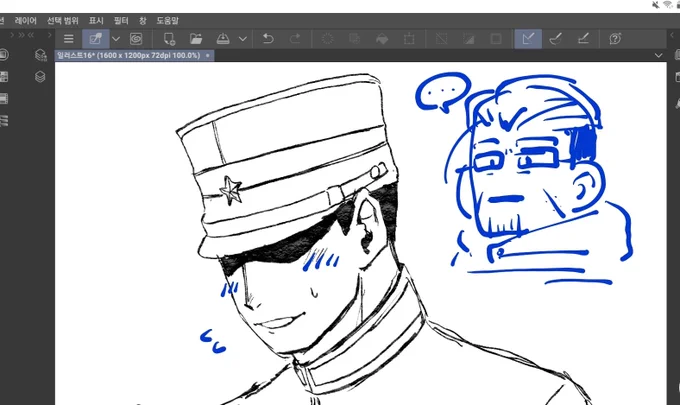Undo the last stroke
Viewport: 680px width, 405px height.
tap(268, 39)
